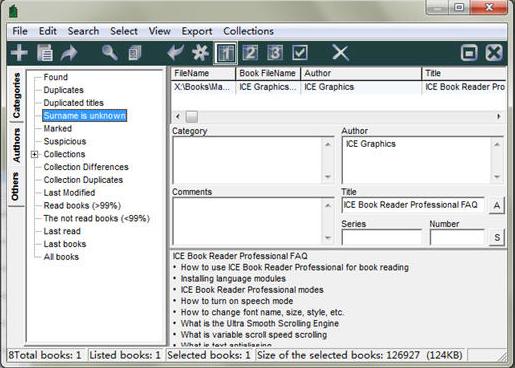515x368 pixels.
Task: Click inside the Category text box
Action: (247, 160)
